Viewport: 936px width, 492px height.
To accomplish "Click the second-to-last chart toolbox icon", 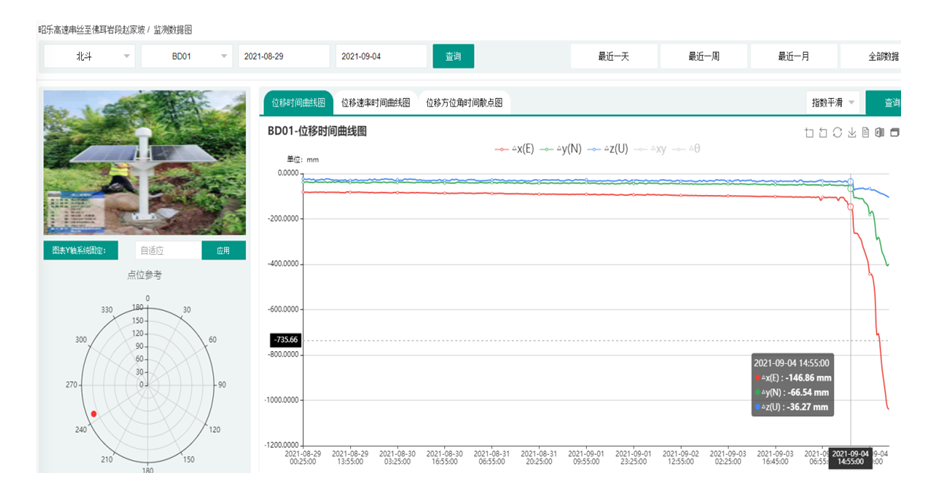I will click(880, 132).
